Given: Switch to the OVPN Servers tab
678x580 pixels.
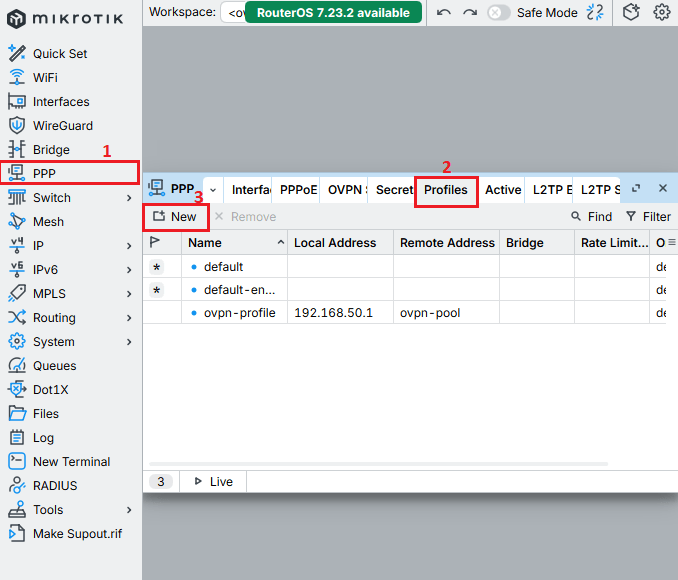Looking at the screenshot, I should 345,190.
